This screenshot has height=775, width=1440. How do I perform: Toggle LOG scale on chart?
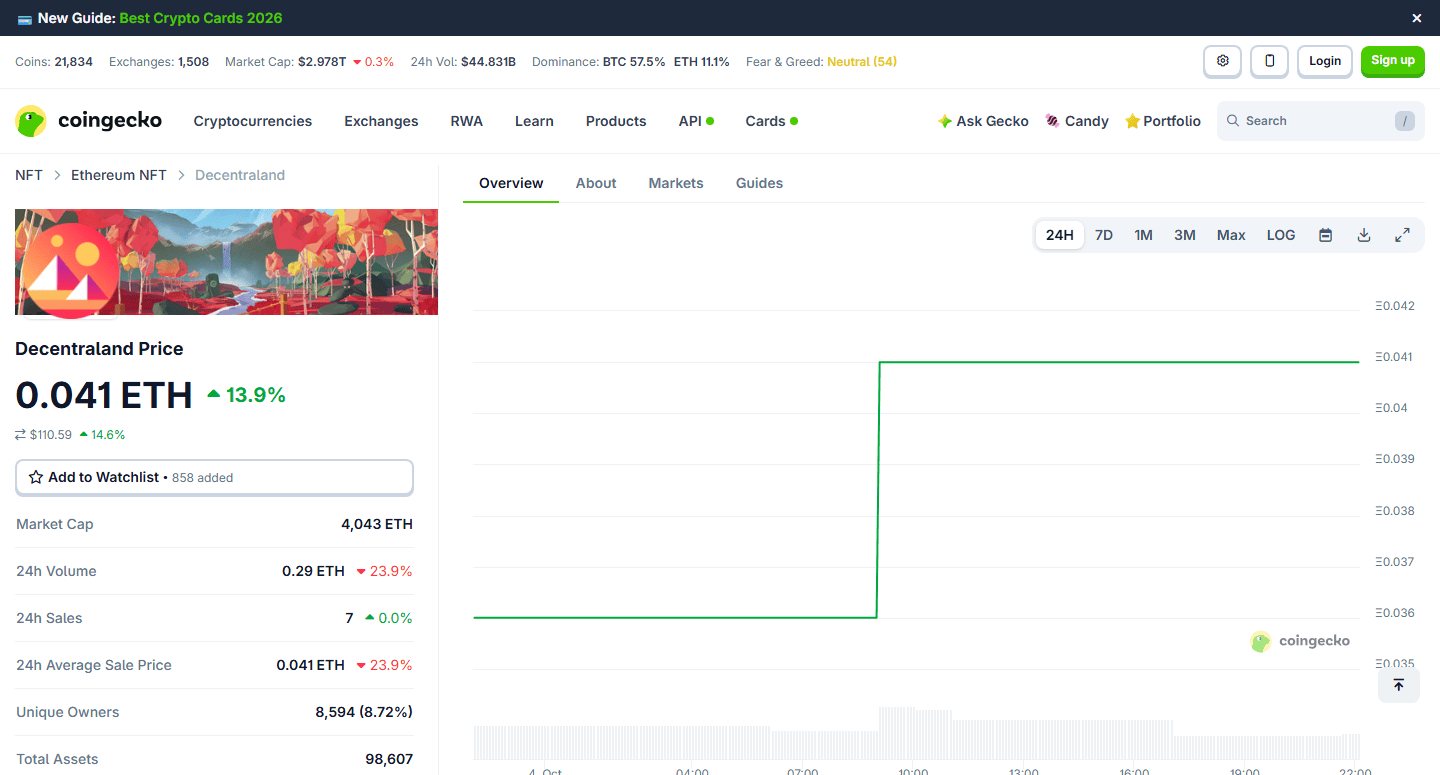coord(1281,235)
